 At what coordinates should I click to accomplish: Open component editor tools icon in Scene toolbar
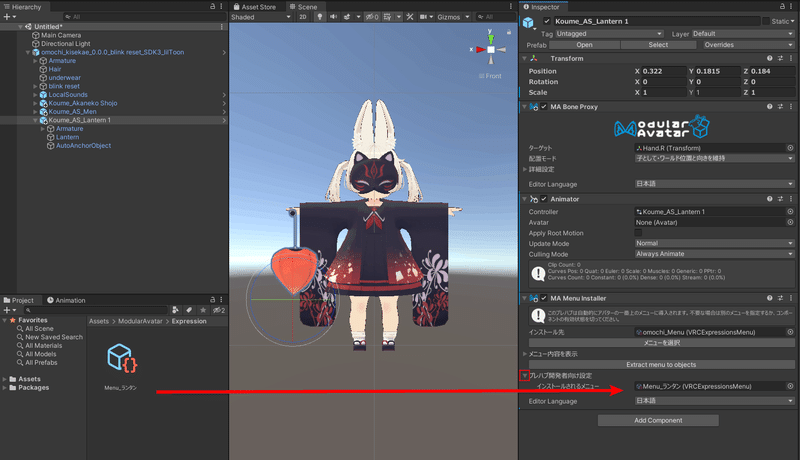[x=410, y=17]
